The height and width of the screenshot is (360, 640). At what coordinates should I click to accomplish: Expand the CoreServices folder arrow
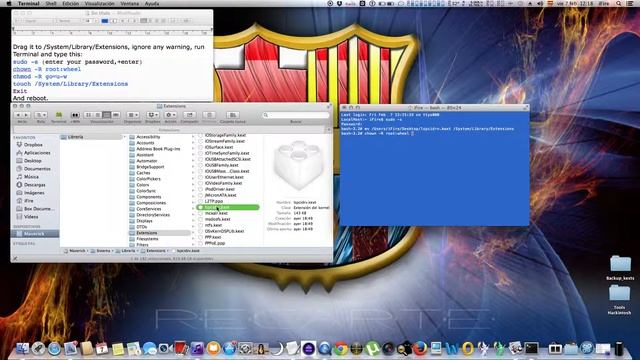coord(193,209)
